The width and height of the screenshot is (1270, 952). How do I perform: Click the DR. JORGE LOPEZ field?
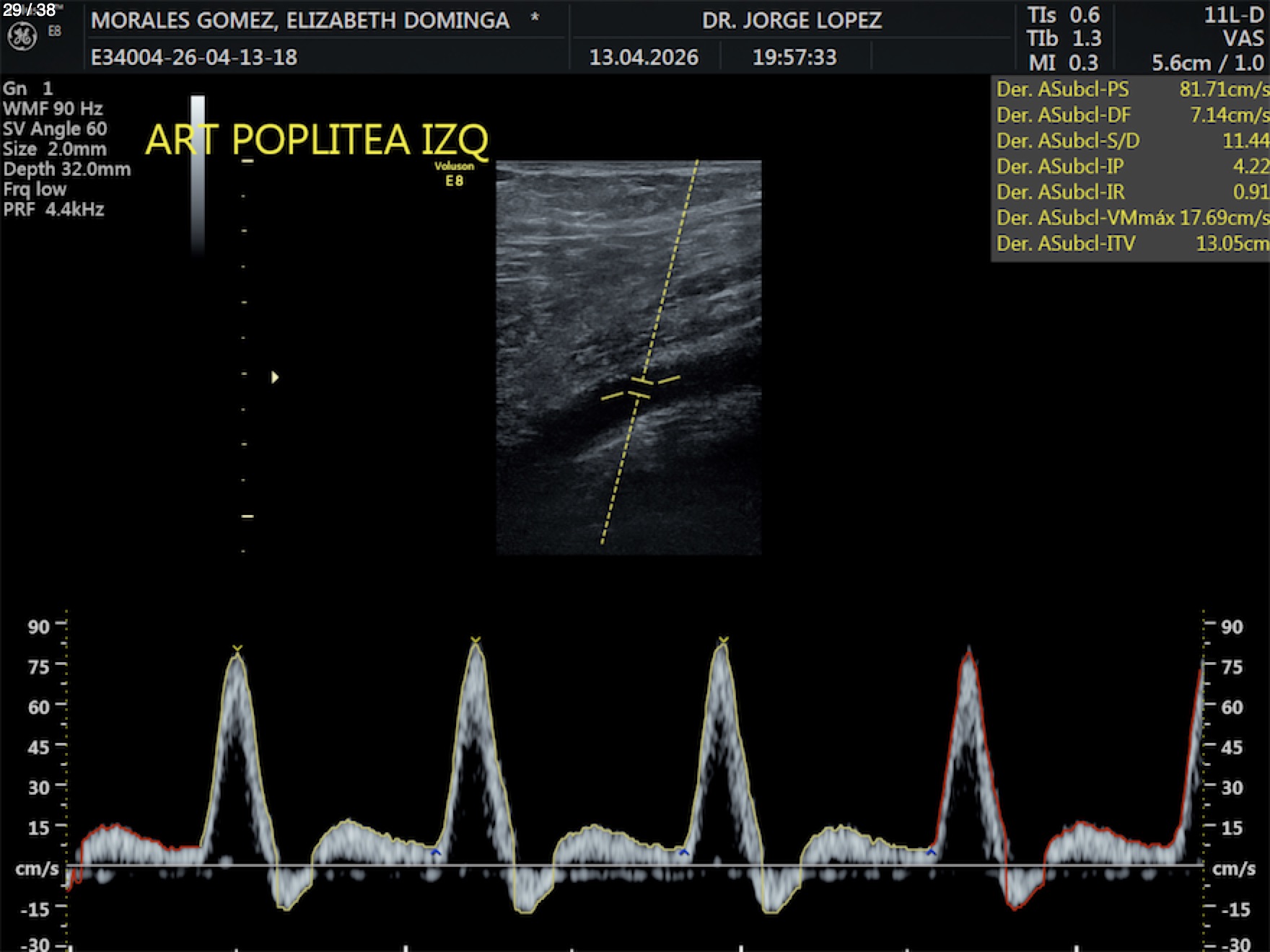792,20
